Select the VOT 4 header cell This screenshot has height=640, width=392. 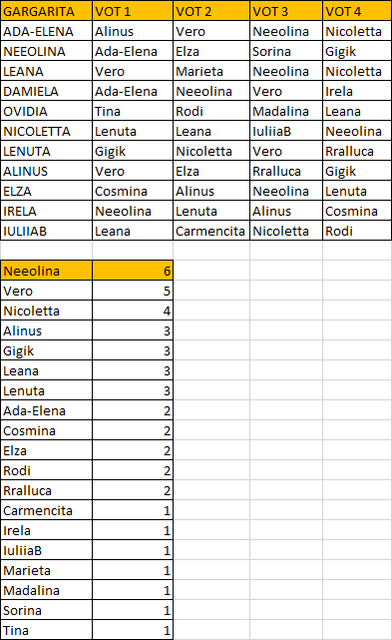click(357, 11)
